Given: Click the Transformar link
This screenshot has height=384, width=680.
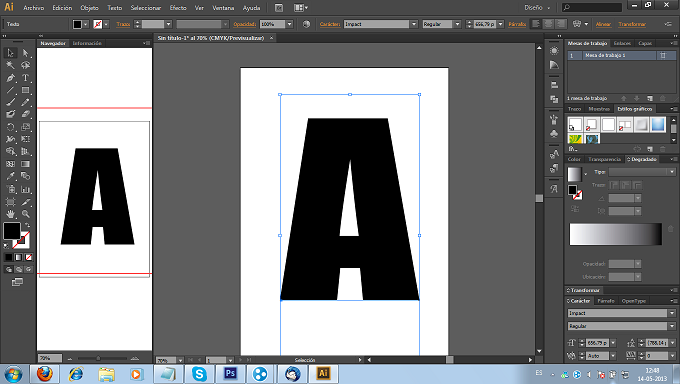Looking at the screenshot, I should (x=632, y=24).
